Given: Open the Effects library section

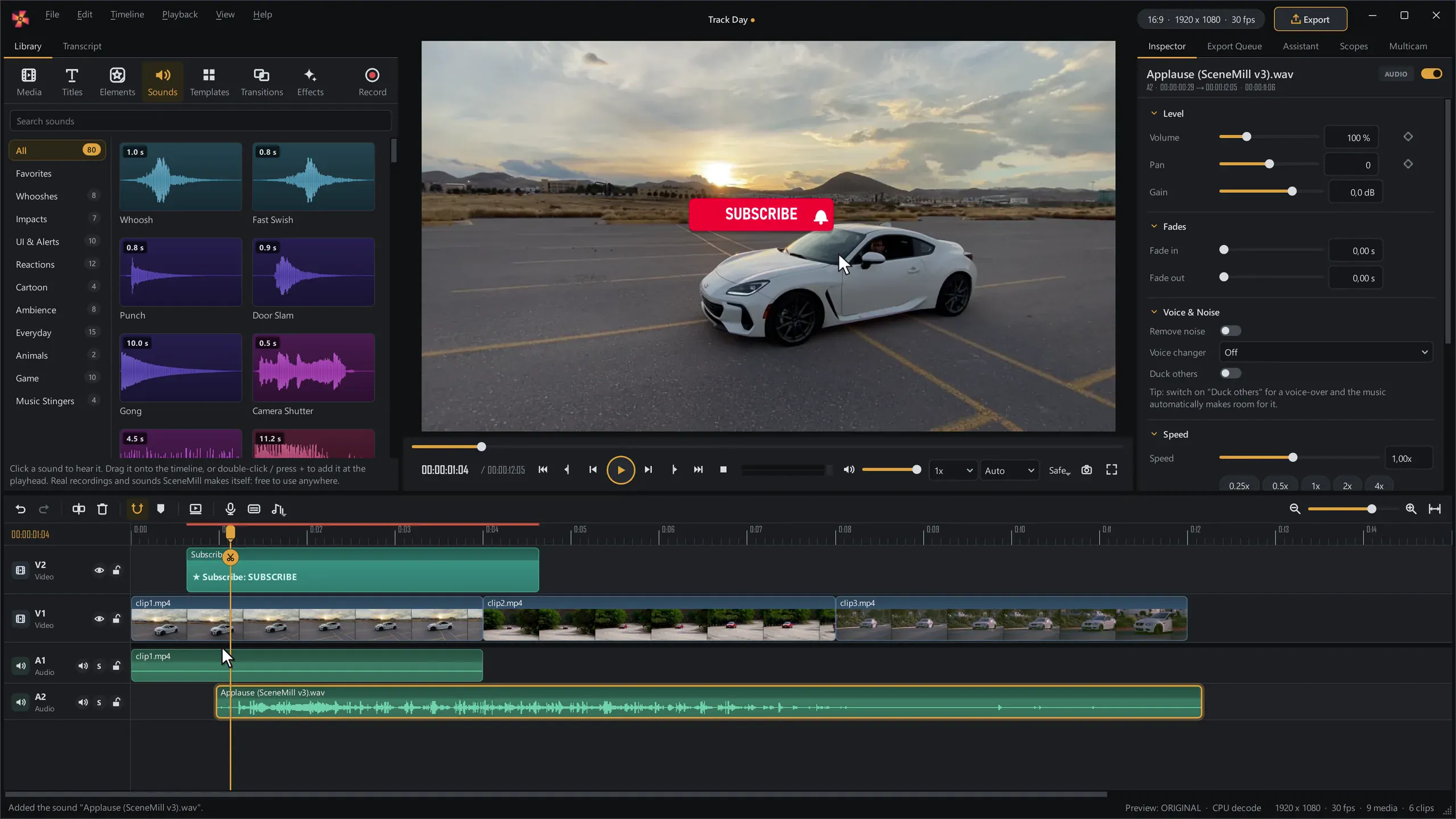Looking at the screenshot, I should click(310, 82).
